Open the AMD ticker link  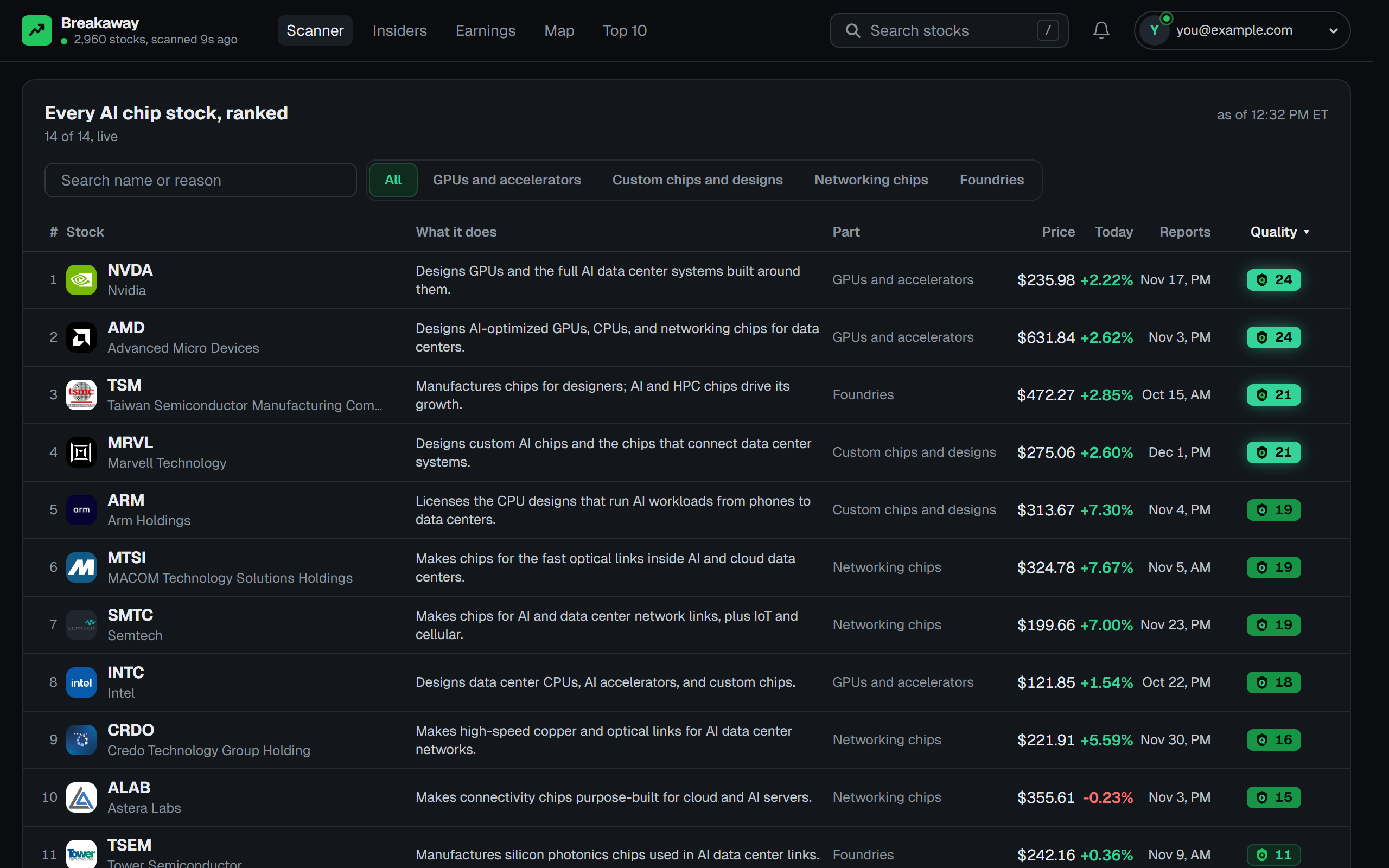tap(126, 328)
